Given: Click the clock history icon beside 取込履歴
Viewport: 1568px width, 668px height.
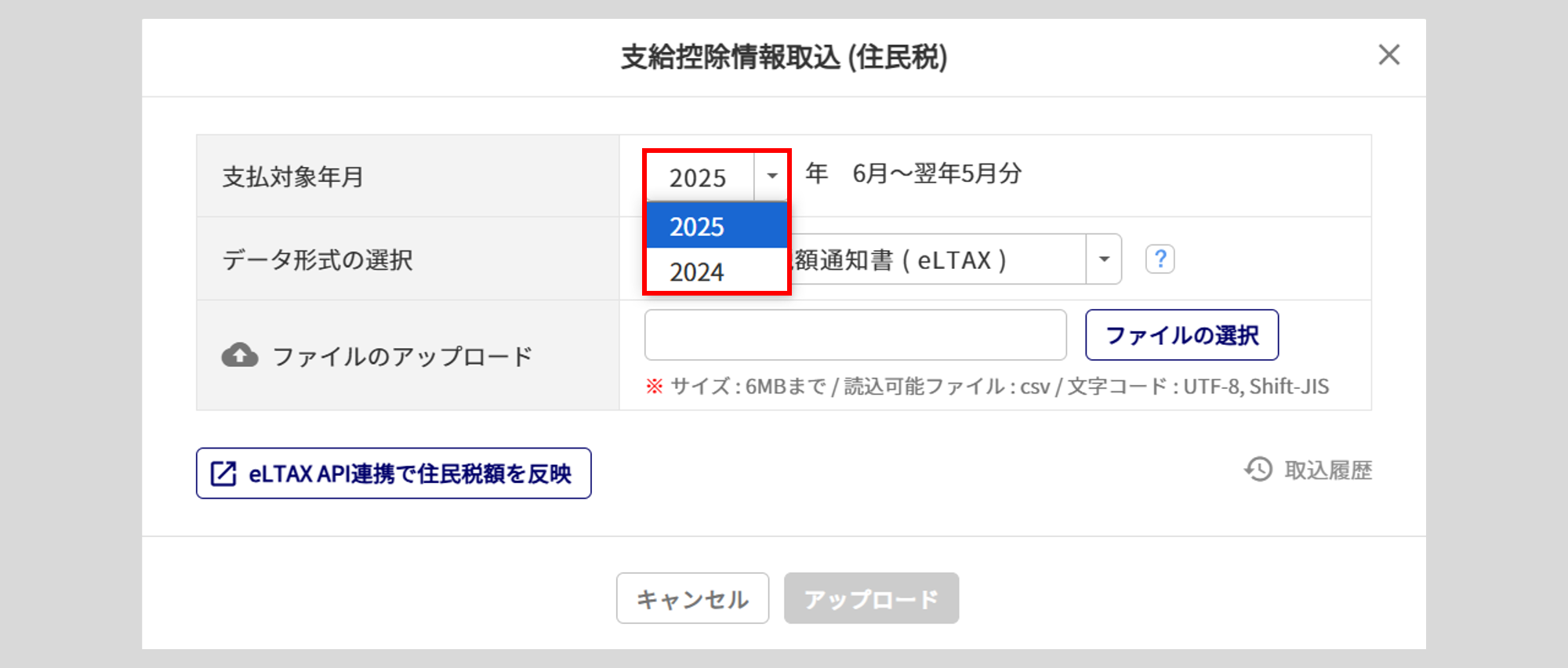Looking at the screenshot, I should coord(1258,470).
